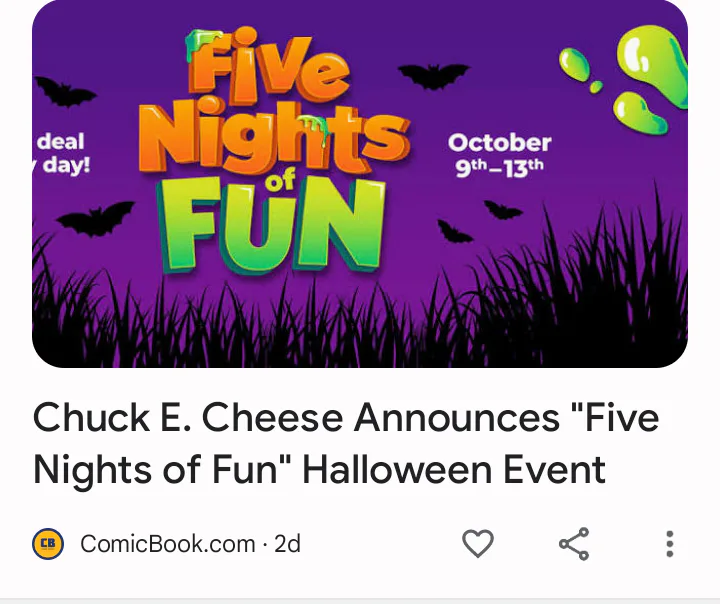The height and width of the screenshot is (604, 720).
Task: Open the Chuck E. Cheese headline article
Action: click(346, 443)
